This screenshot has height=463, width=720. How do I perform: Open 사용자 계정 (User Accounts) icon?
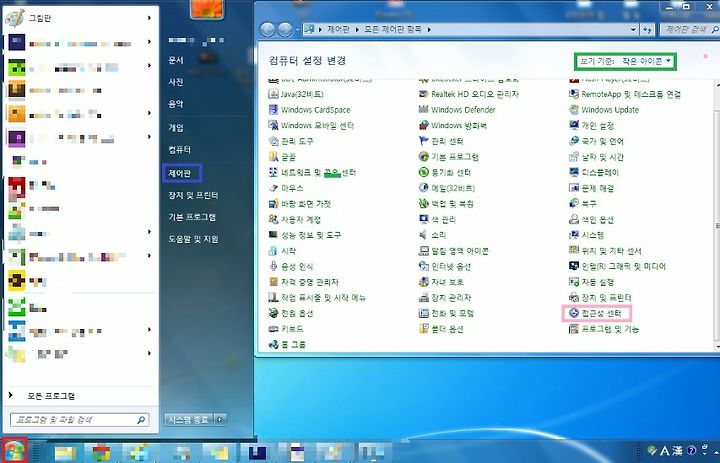(x=273, y=219)
